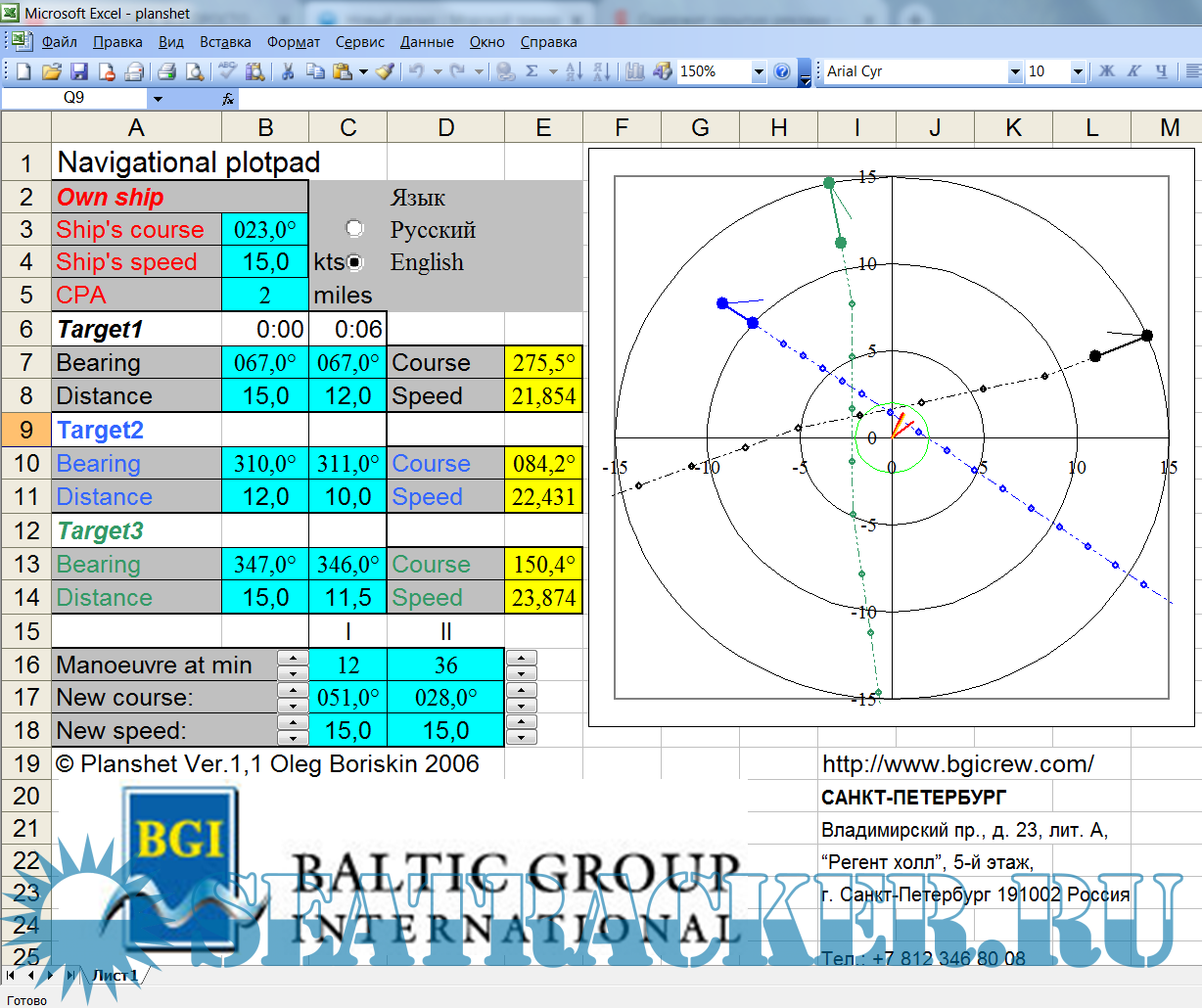Screen dimensions: 1202x1008
Task: Open the Chart Wizard icon
Action: click(x=635, y=71)
